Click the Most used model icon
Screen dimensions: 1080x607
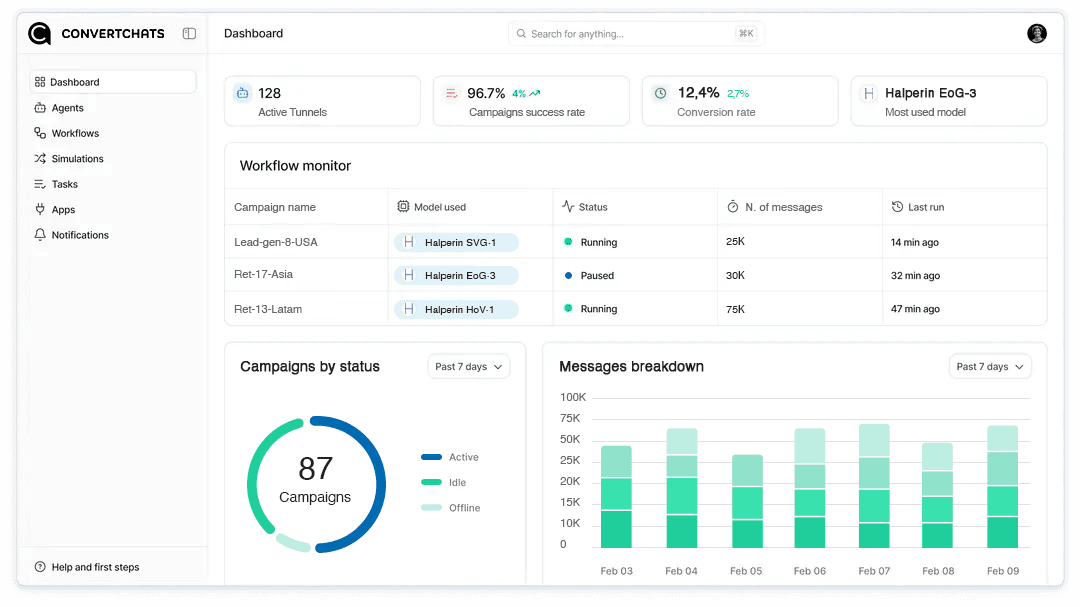869,93
